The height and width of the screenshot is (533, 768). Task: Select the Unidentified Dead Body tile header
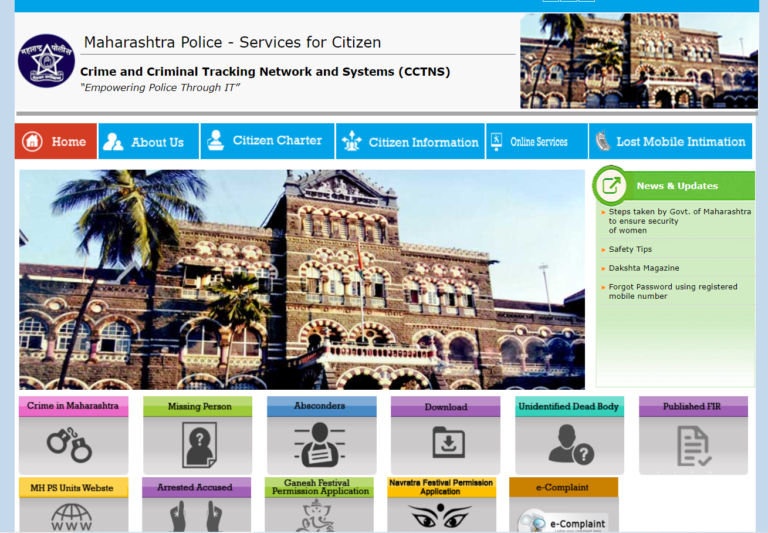coord(570,406)
